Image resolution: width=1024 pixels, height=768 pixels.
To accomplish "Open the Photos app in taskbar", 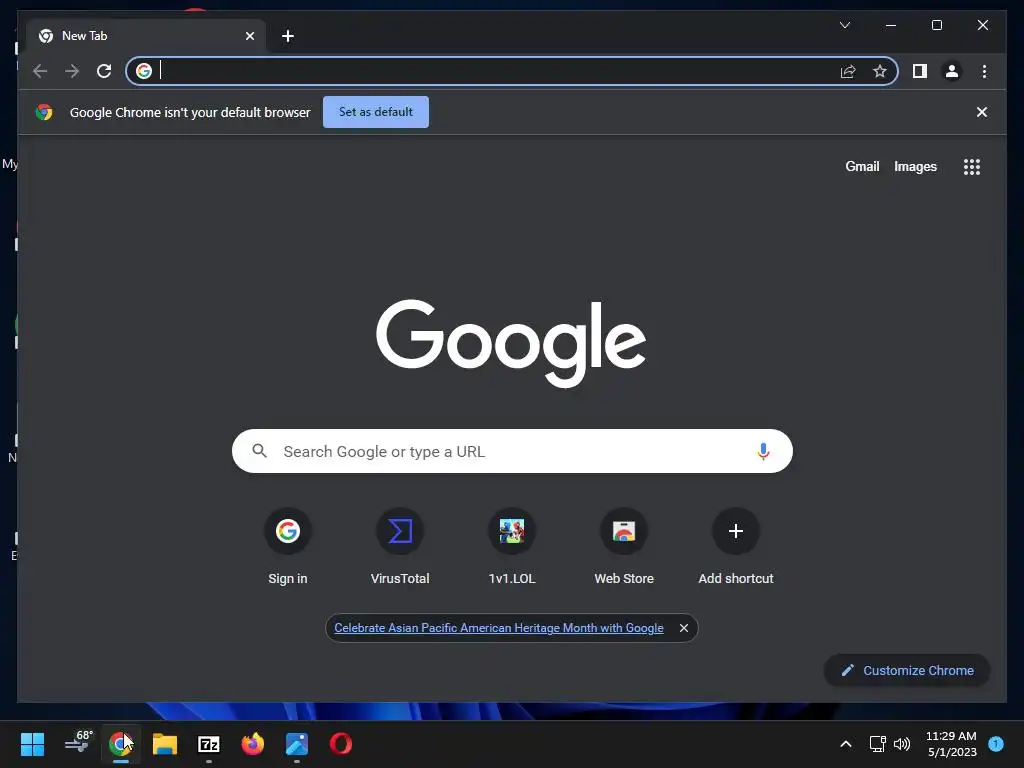I will (x=296, y=744).
